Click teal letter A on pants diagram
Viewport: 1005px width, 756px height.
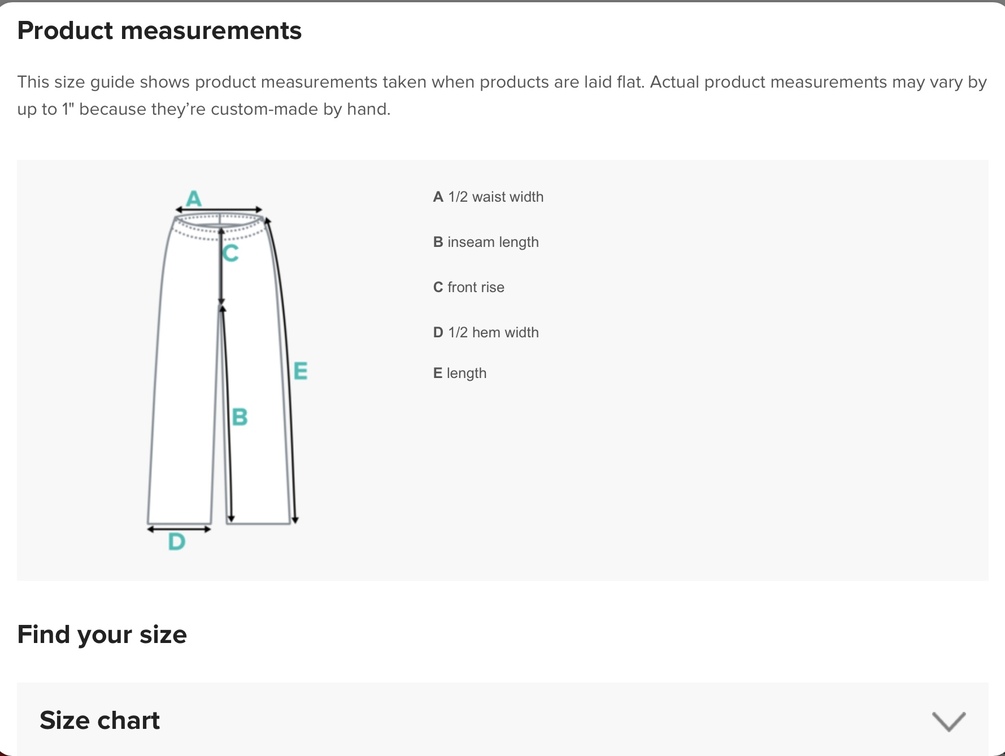194,198
